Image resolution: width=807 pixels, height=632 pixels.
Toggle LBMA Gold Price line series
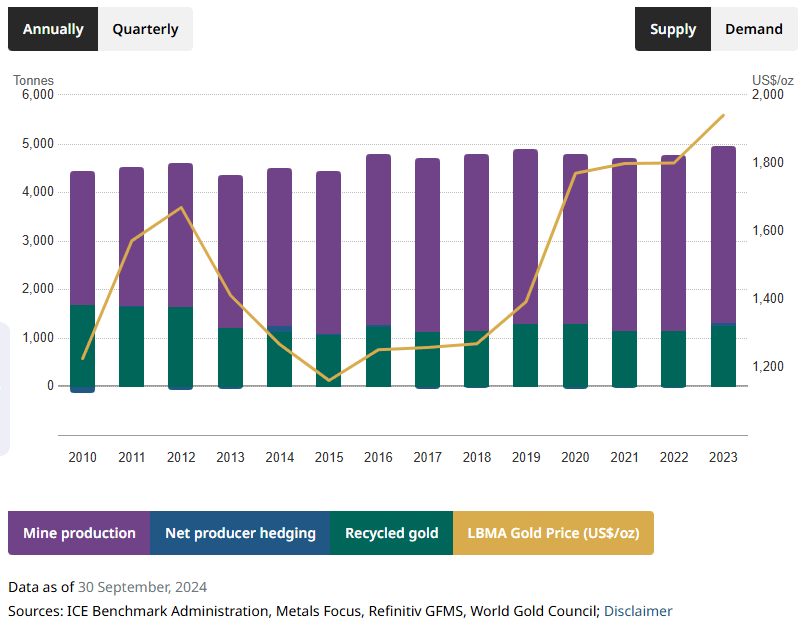coord(553,533)
